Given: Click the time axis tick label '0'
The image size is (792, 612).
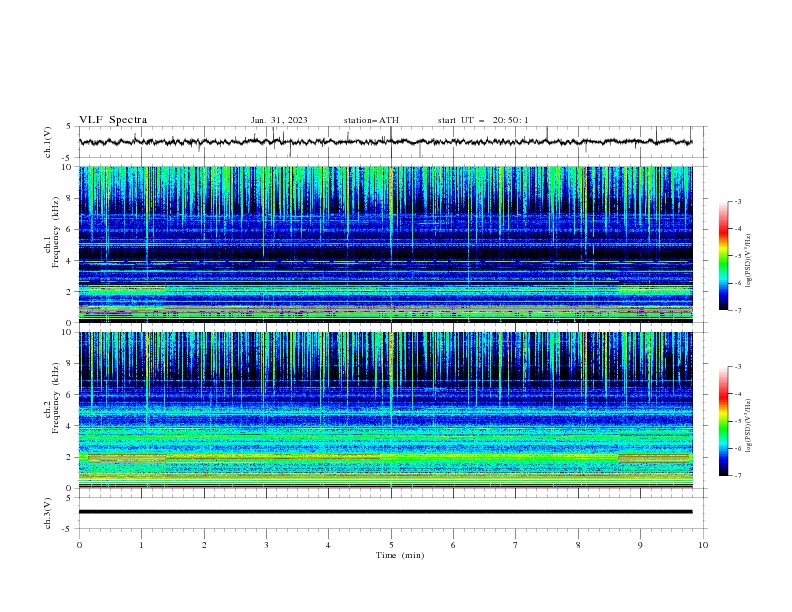Looking at the screenshot, I should click(79, 545).
